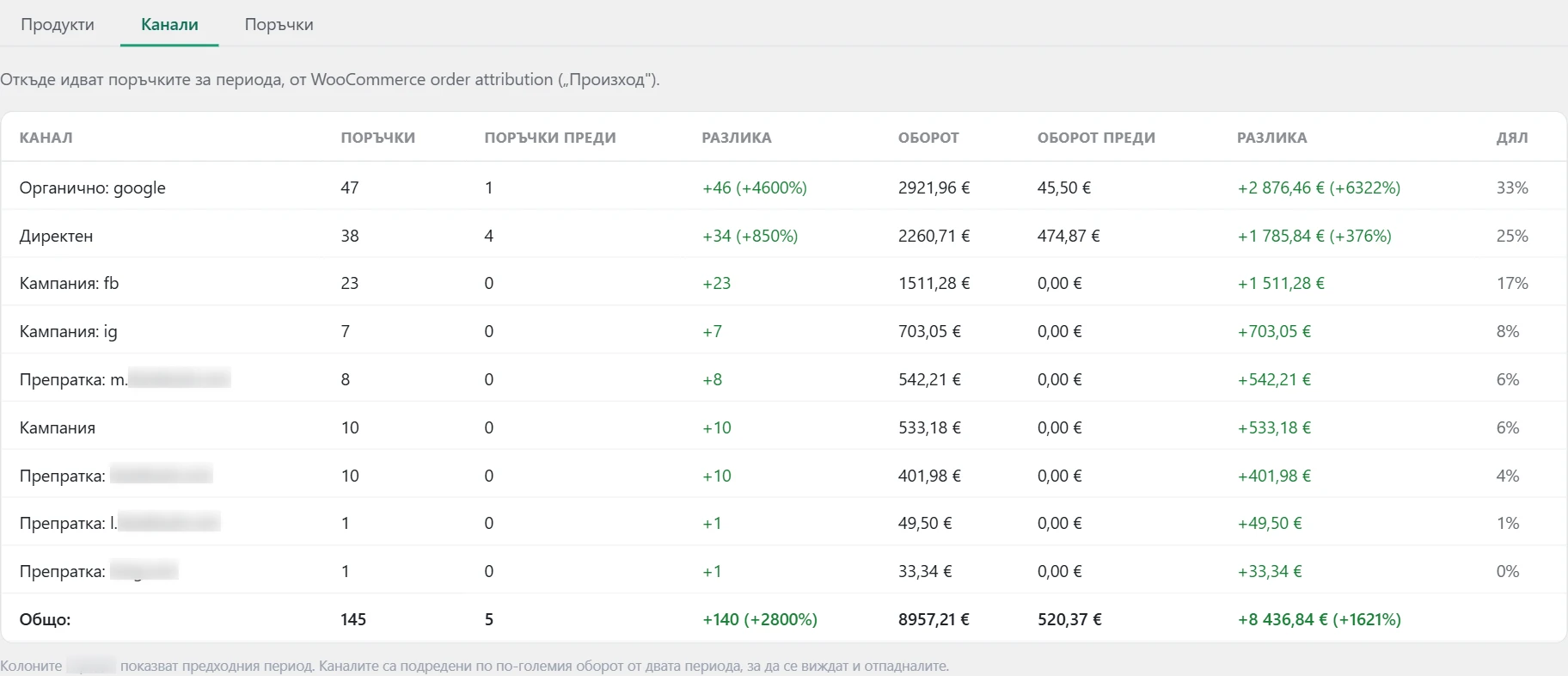Click the ОБОРОТ ПРЕДИ column header

click(x=1096, y=138)
